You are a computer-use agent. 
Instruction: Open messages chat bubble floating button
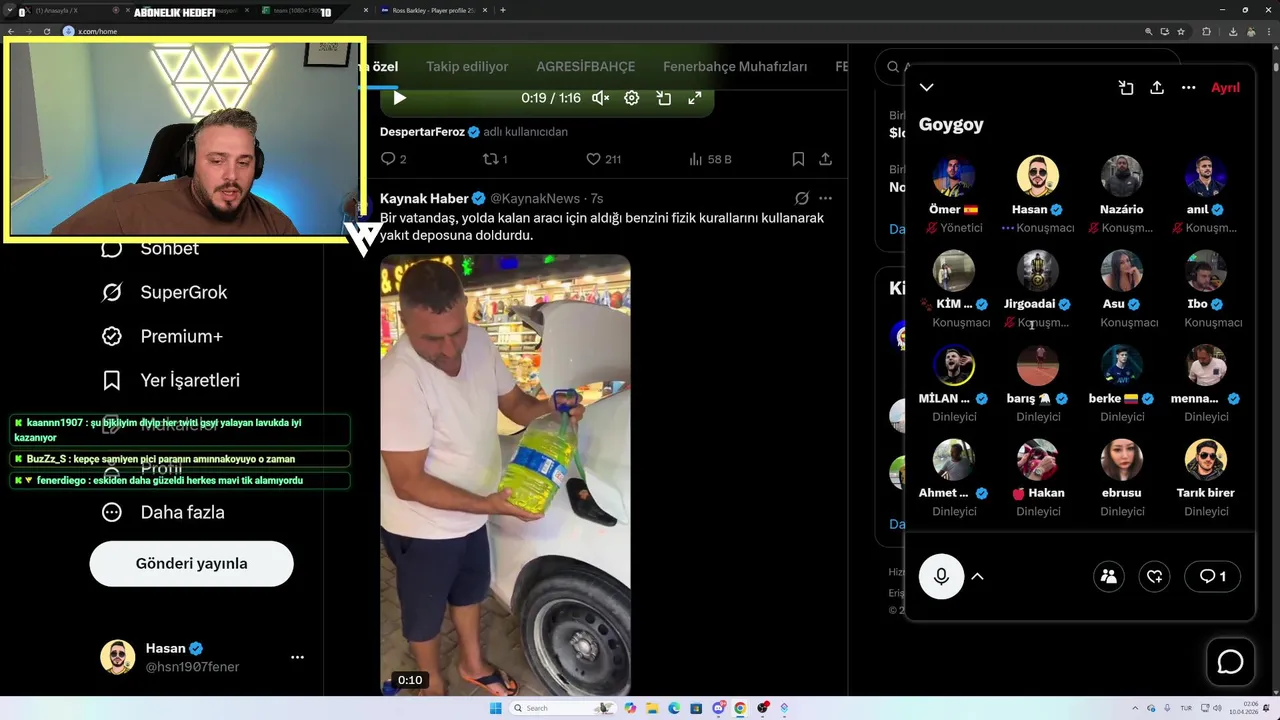pyautogui.click(x=1230, y=662)
